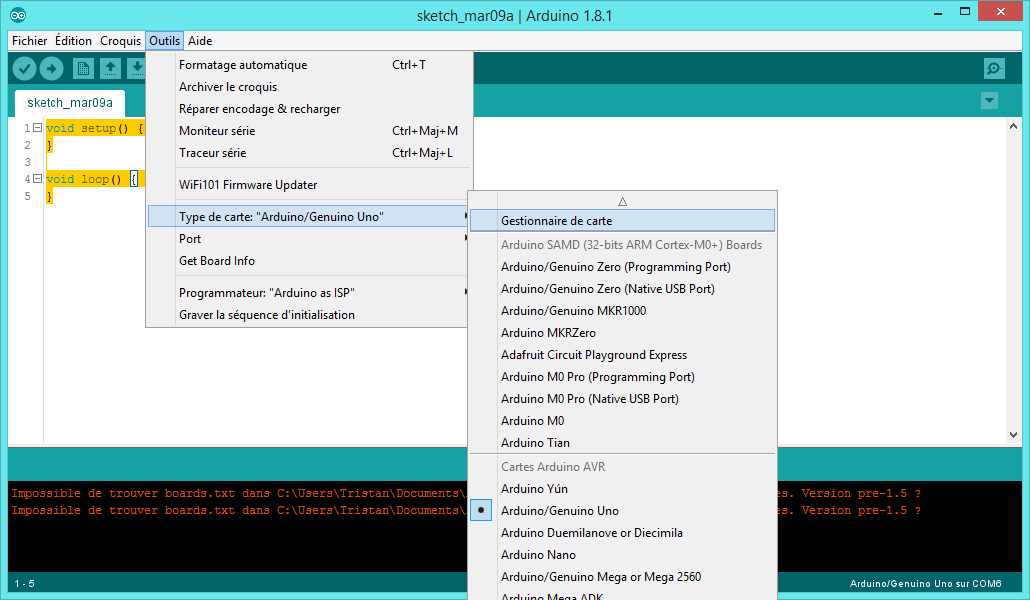The height and width of the screenshot is (600, 1030).
Task: Create a new sketch with the New icon
Action: click(83, 68)
